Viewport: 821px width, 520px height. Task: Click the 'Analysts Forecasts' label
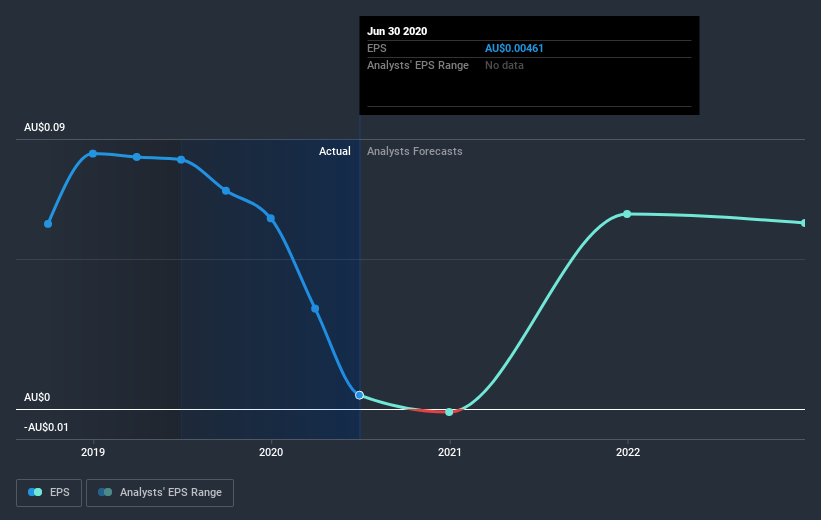point(415,151)
